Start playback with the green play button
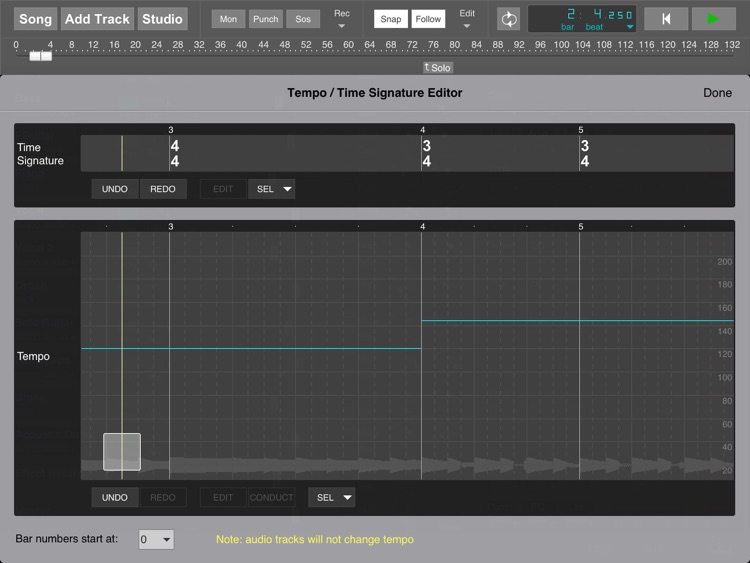Screen dimensions: 750x563 tap(714, 19)
